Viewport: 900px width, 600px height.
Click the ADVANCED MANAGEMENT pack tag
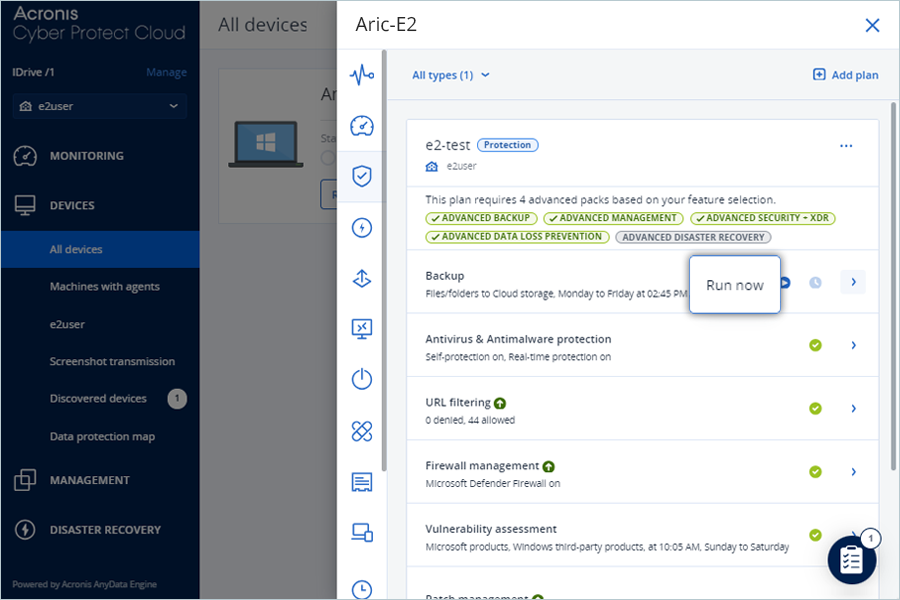tap(613, 218)
